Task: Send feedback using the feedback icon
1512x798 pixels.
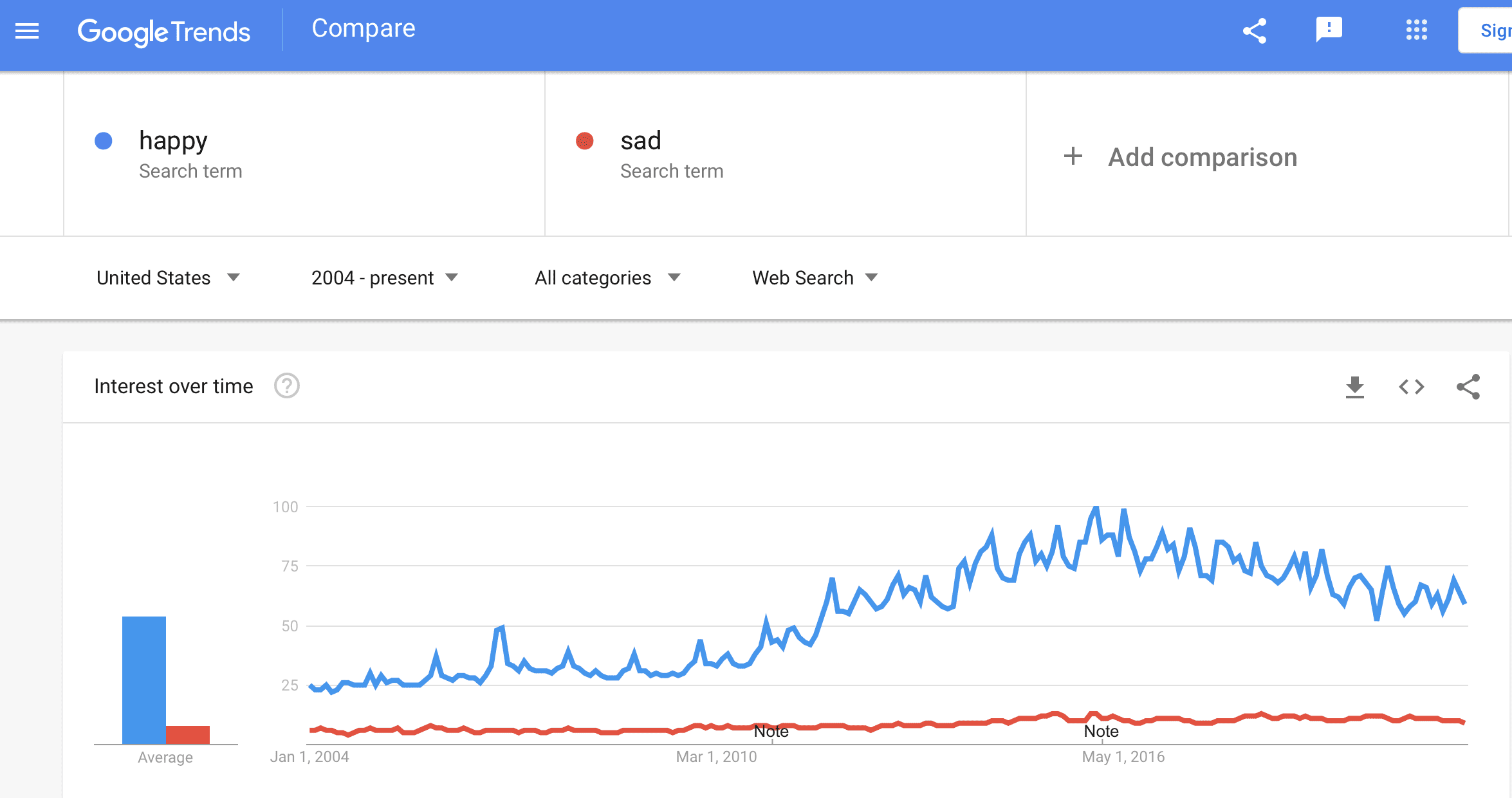Action: 1329,30
